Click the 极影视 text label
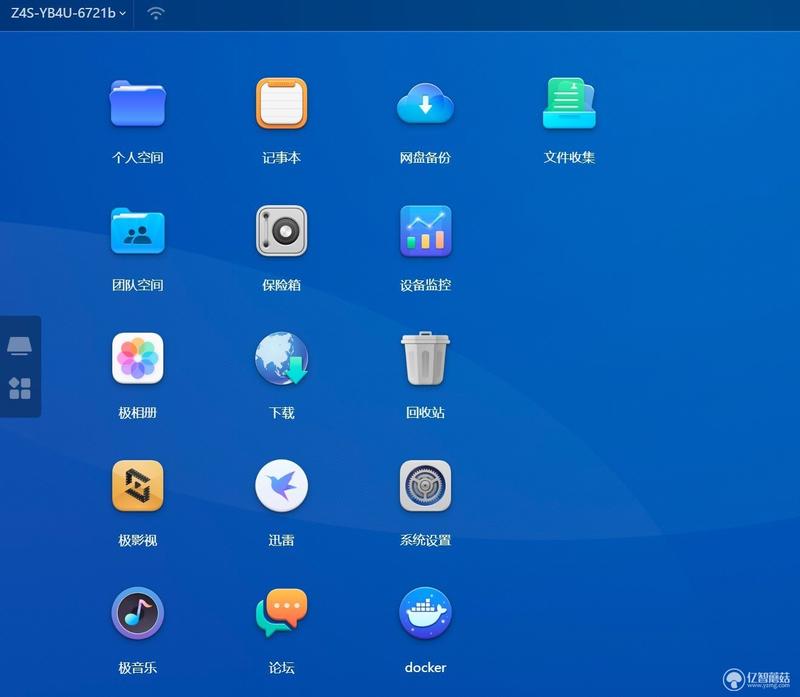 coord(138,540)
